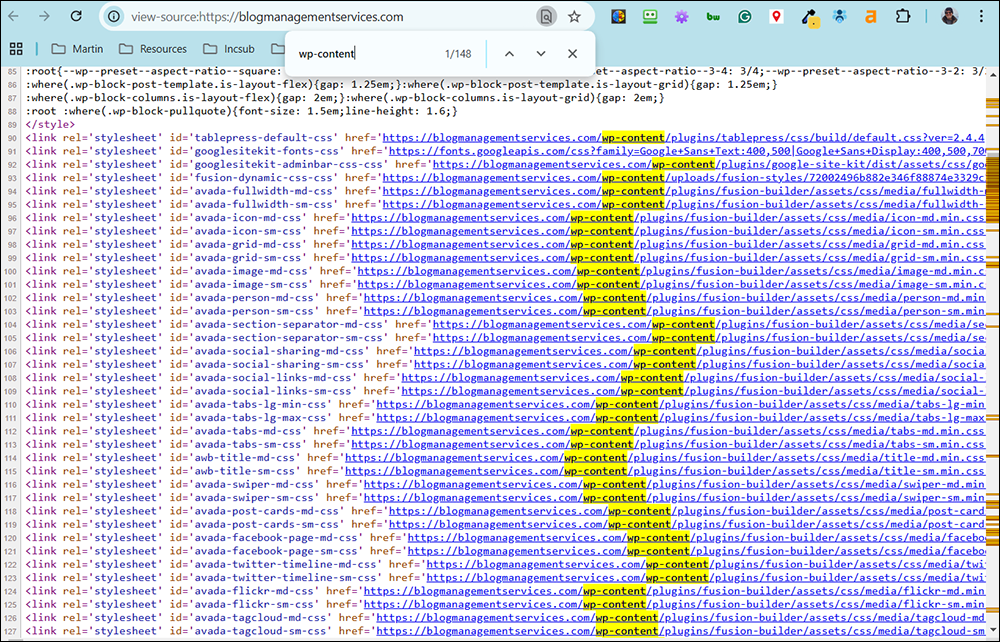Viewport: 1000px width, 642px height.
Task: Jump to next match with down chevron
Action: point(541,53)
